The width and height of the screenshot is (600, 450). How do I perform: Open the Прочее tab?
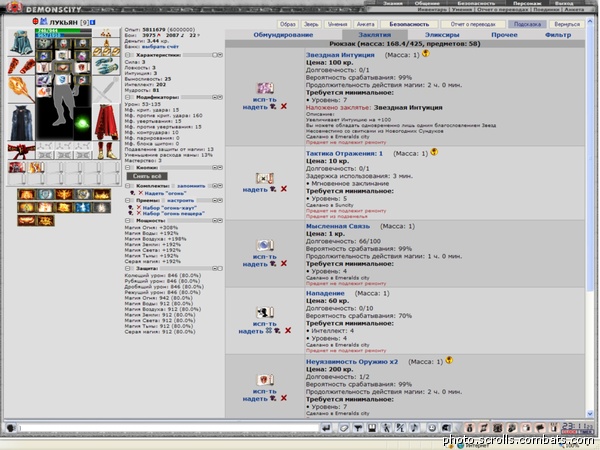point(504,35)
